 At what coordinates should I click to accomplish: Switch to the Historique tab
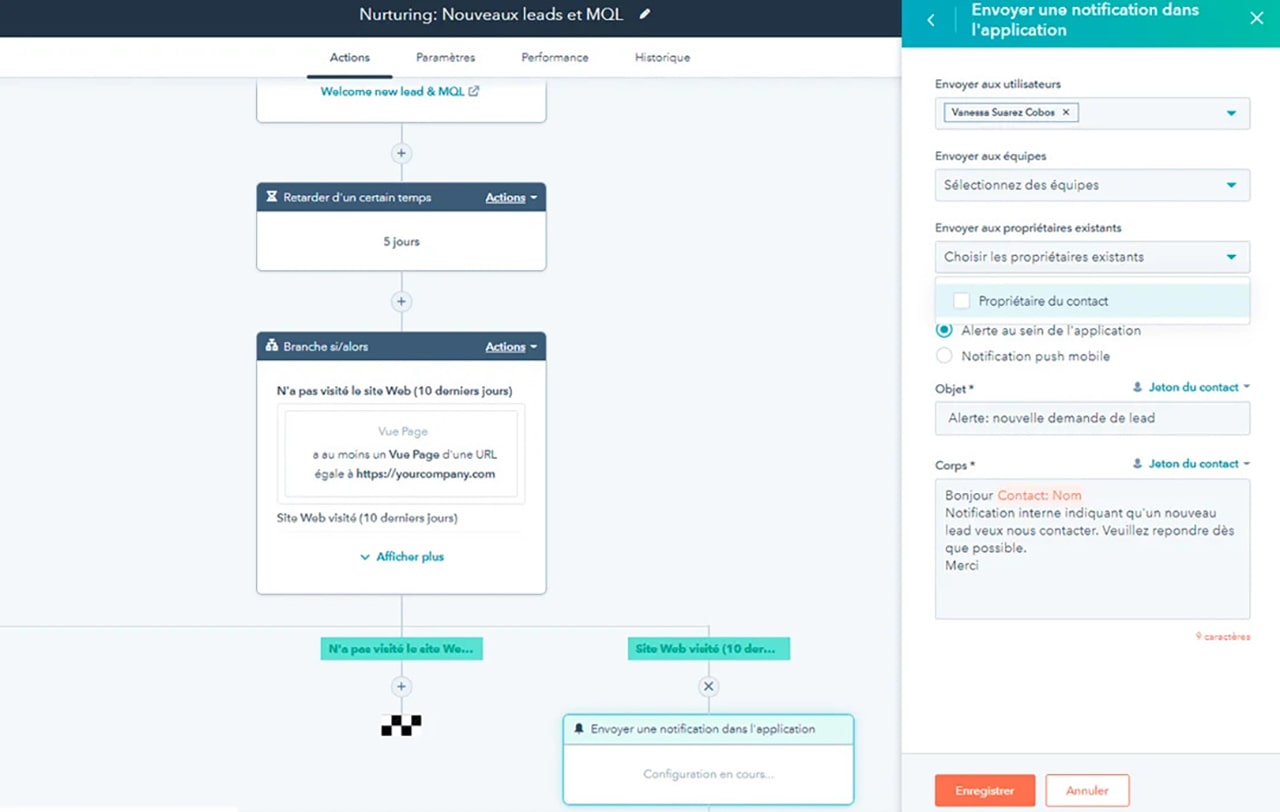pyautogui.click(x=662, y=57)
